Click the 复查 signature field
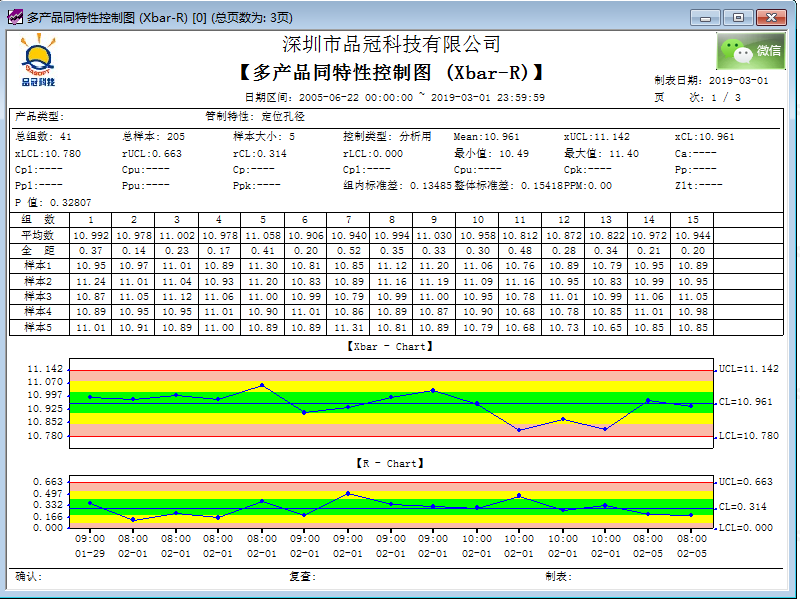This screenshot has width=800, height=601. [303, 577]
